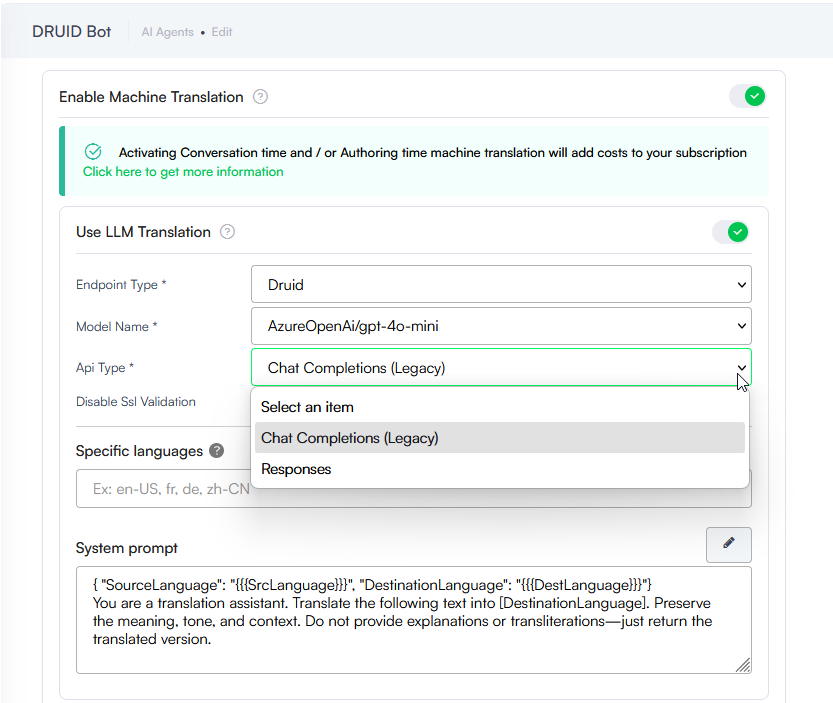Grab the System prompt resize handle

coord(742,665)
